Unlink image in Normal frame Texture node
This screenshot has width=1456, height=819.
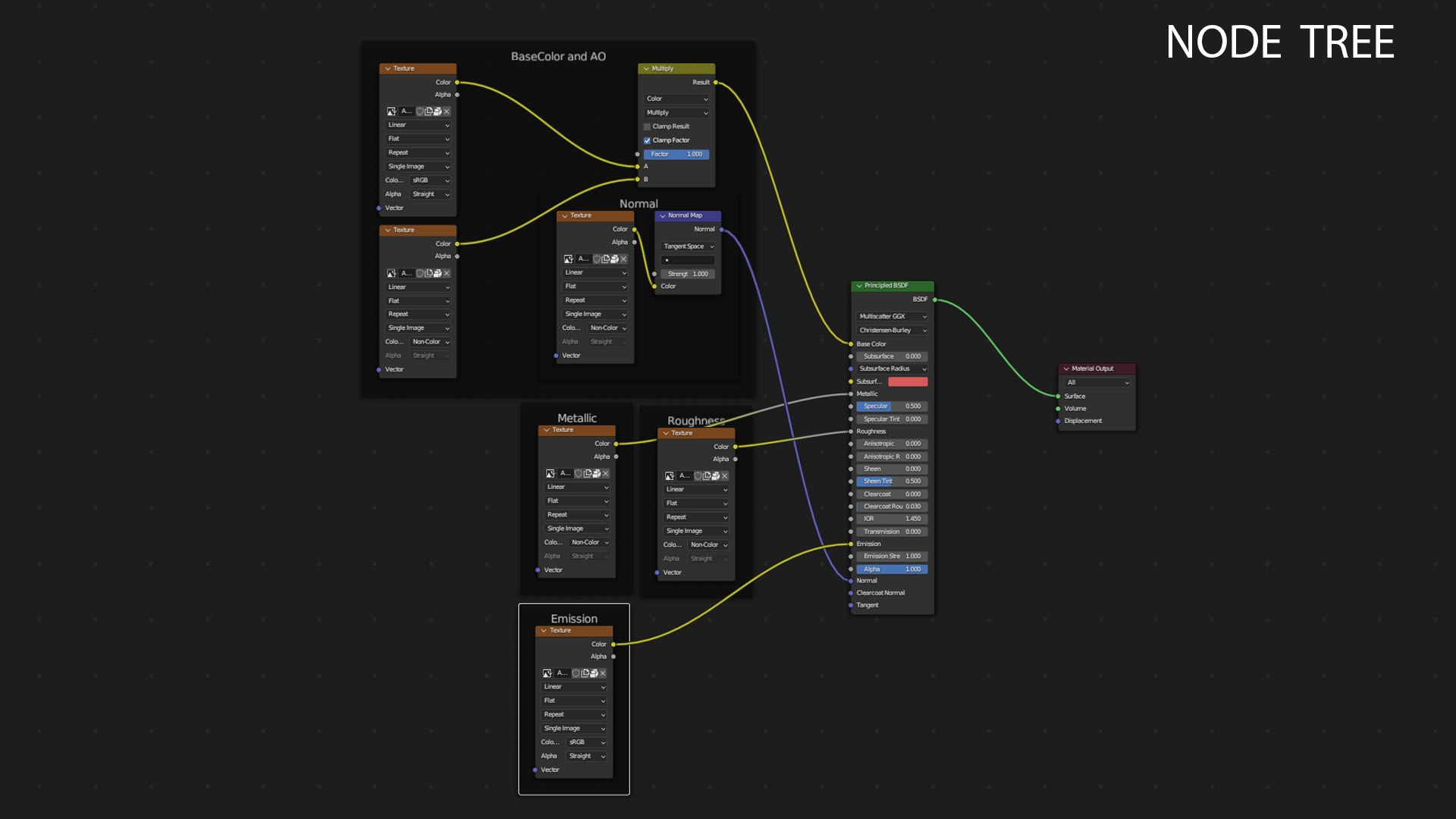(x=623, y=259)
